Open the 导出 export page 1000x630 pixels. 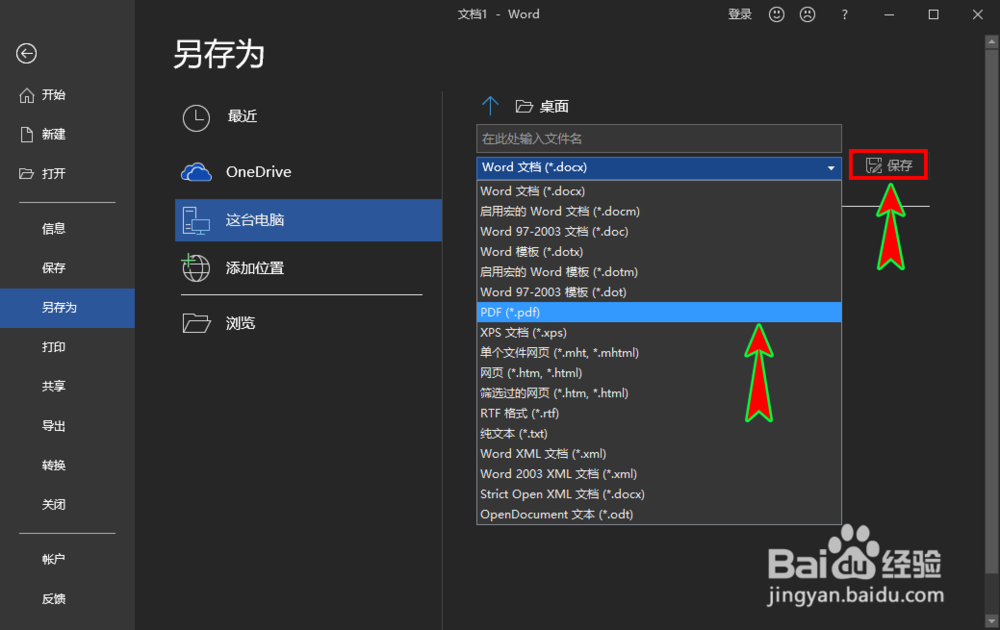click(67, 426)
